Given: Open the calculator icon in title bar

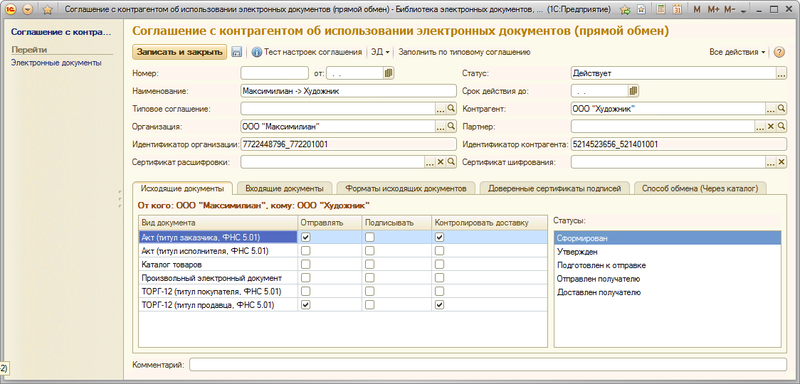Looking at the screenshot, I should [x=661, y=9].
